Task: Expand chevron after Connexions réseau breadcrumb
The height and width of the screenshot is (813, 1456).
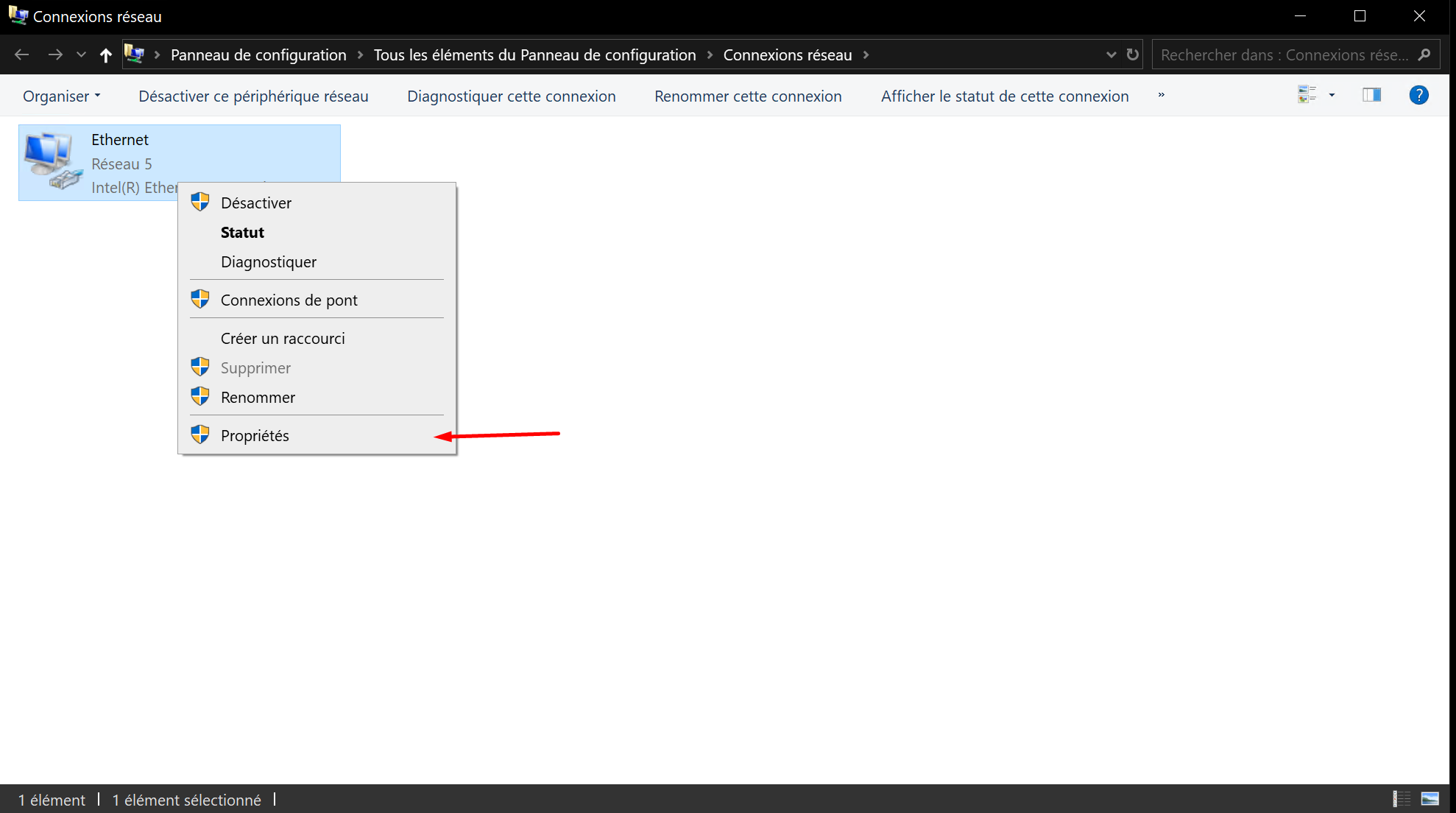Action: 866,54
